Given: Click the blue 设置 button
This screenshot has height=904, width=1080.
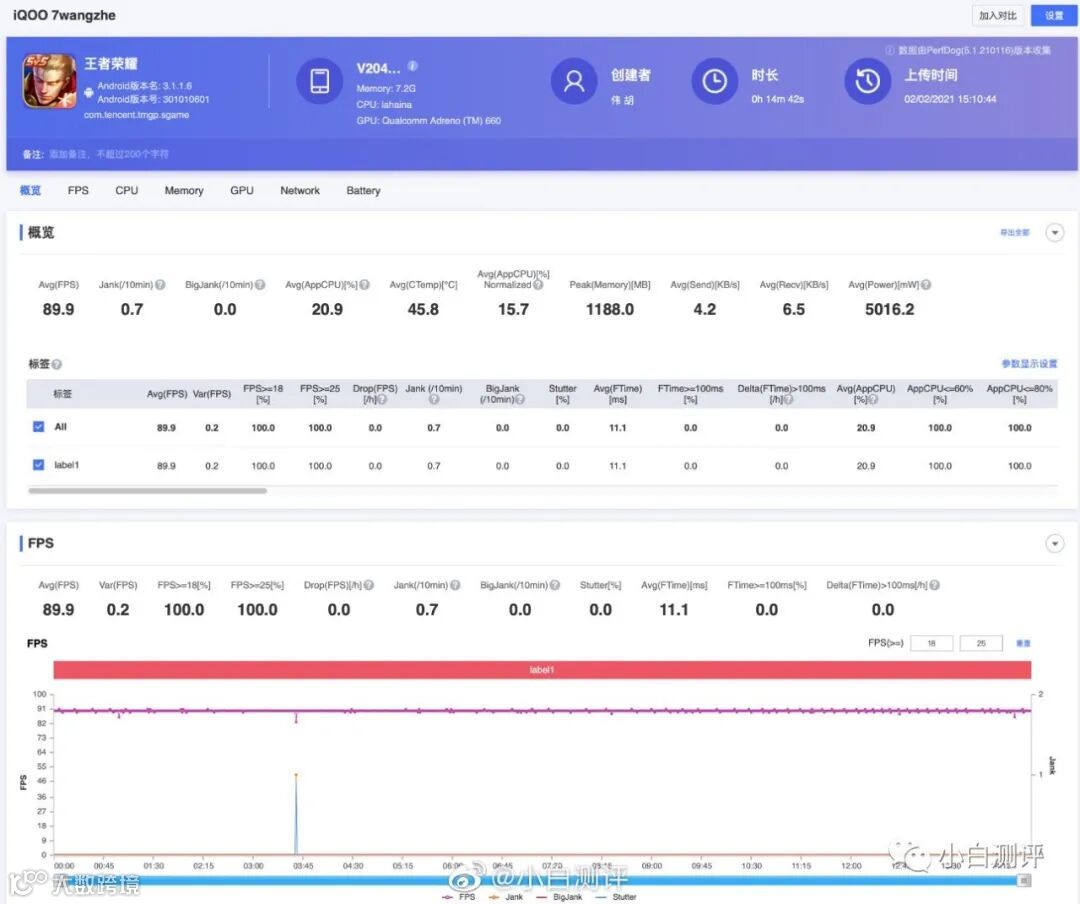Looking at the screenshot, I should [x=1054, y=15].
